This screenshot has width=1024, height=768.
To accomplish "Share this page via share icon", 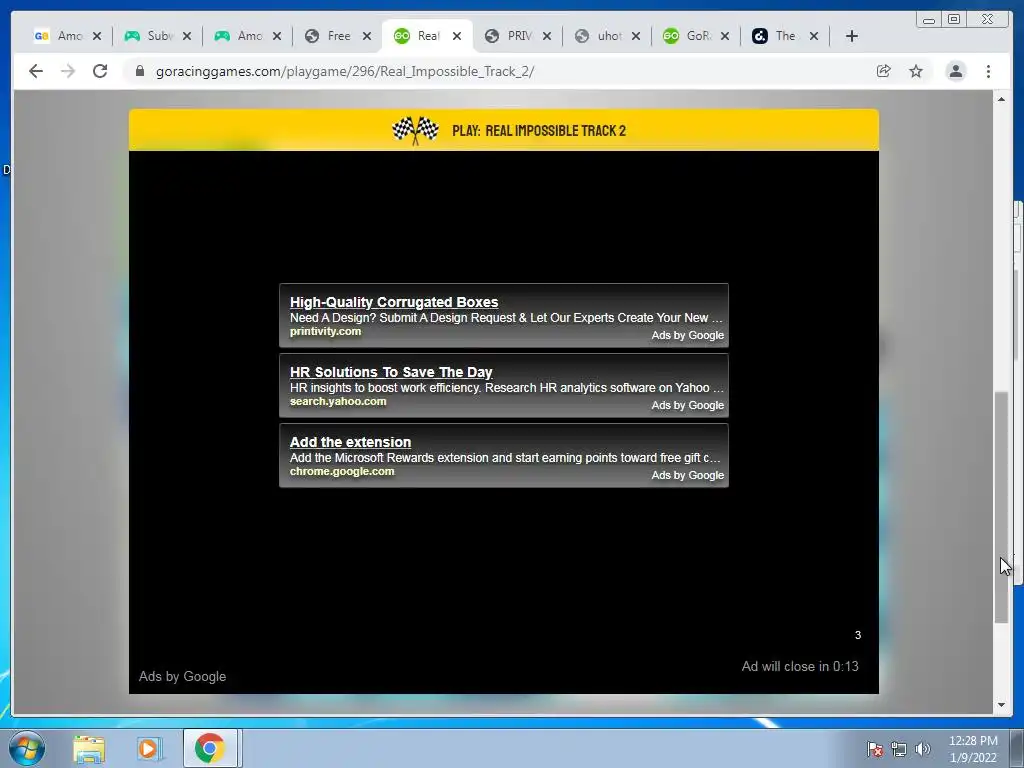I will [884, 71].
